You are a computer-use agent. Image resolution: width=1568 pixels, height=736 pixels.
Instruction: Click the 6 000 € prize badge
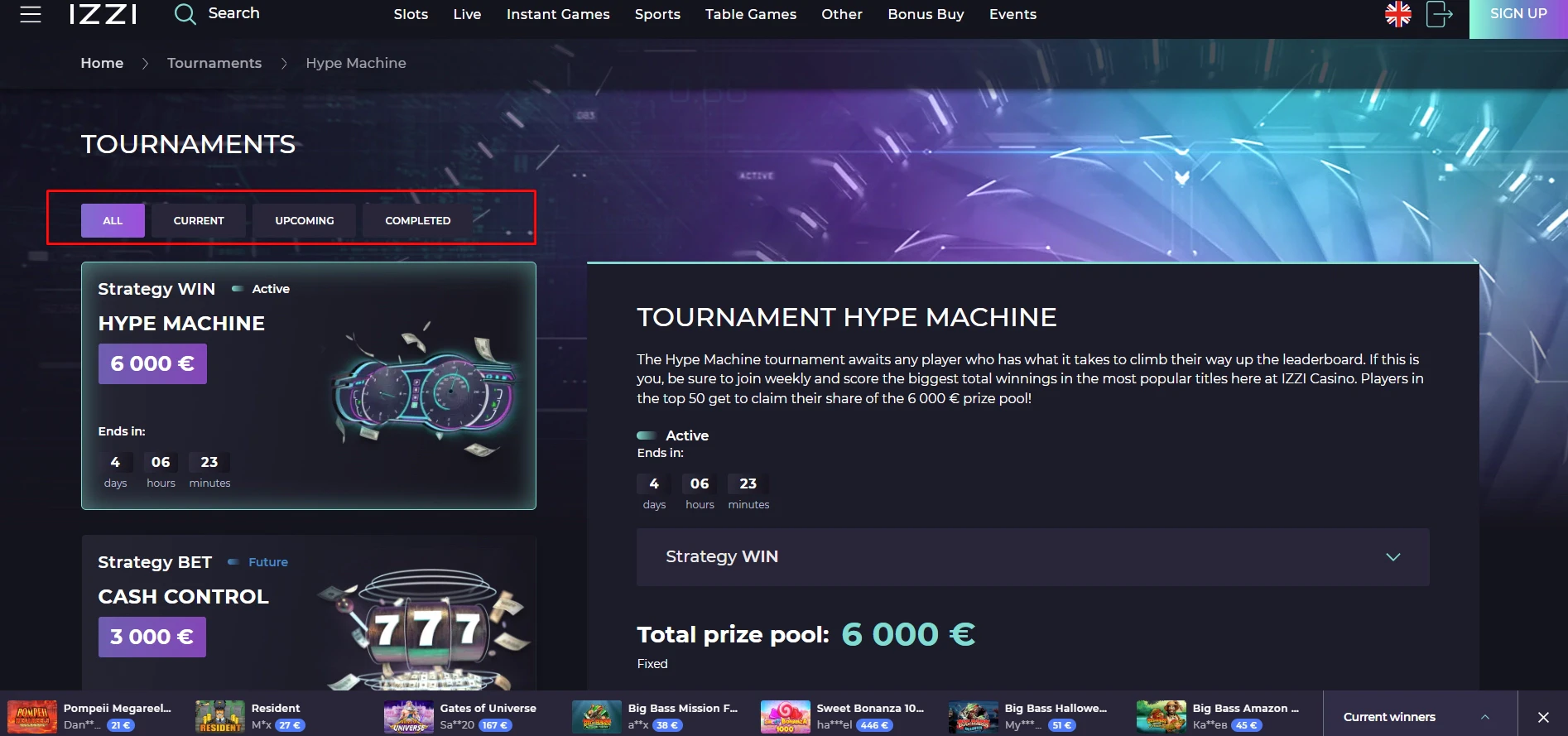[x=152, y=364]
